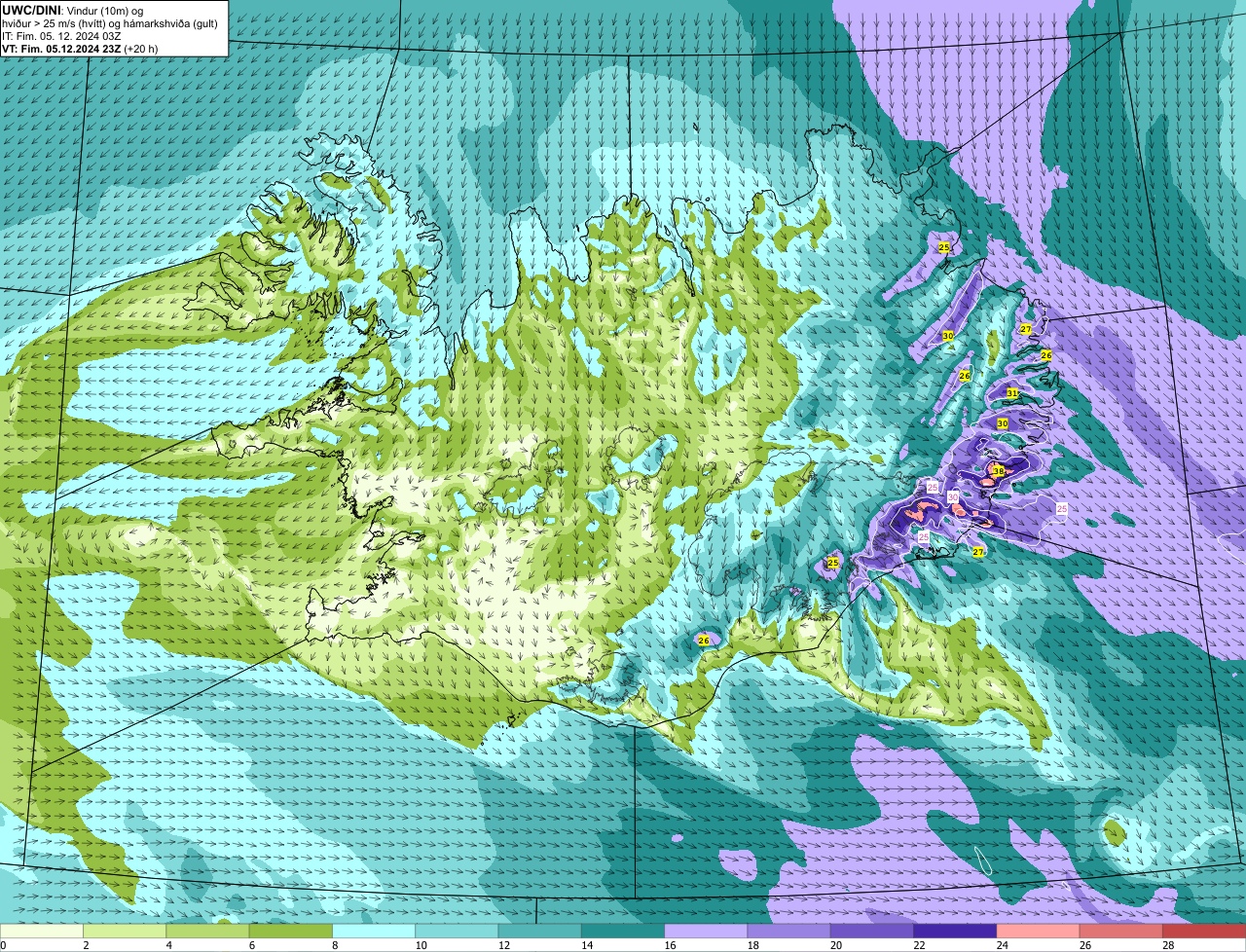The width and height of the screenshot is (1246, 952).
Task: Click the 12–14 m/s teal legend swatch
Action: pyautogui.click(x=540, y=932)
